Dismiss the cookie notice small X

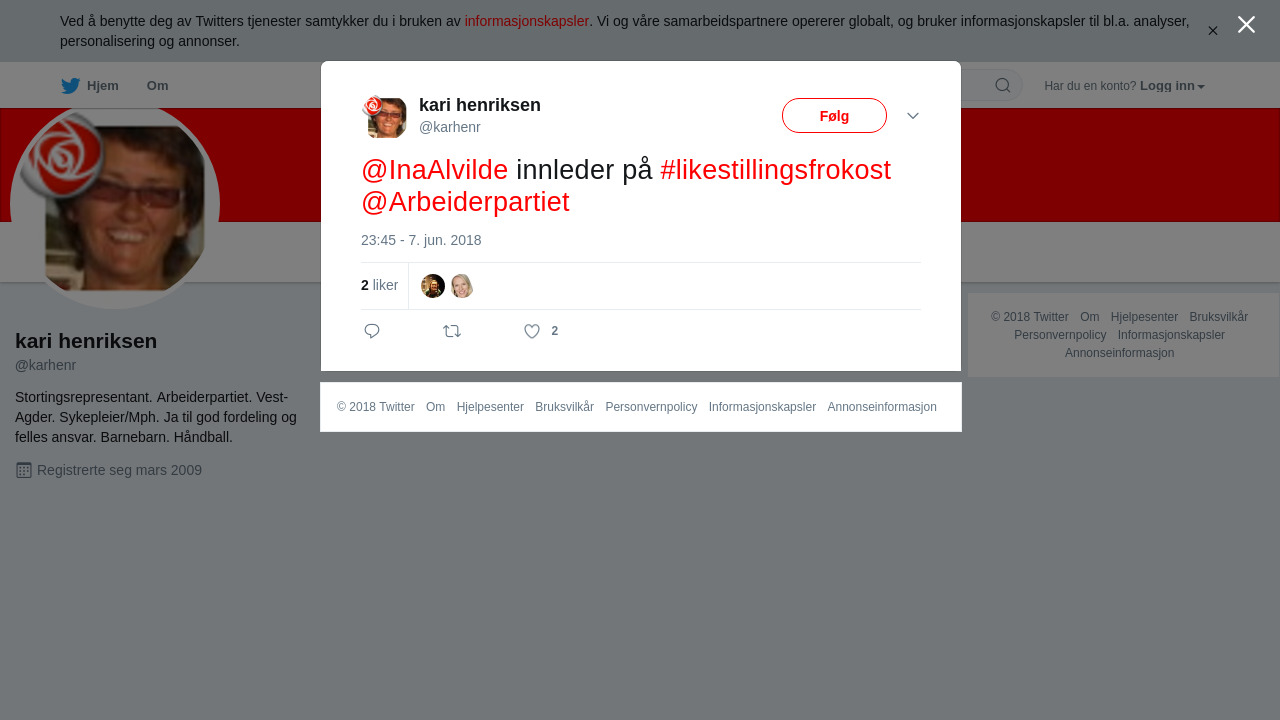pyautogui.click(x=1213, y=31)
